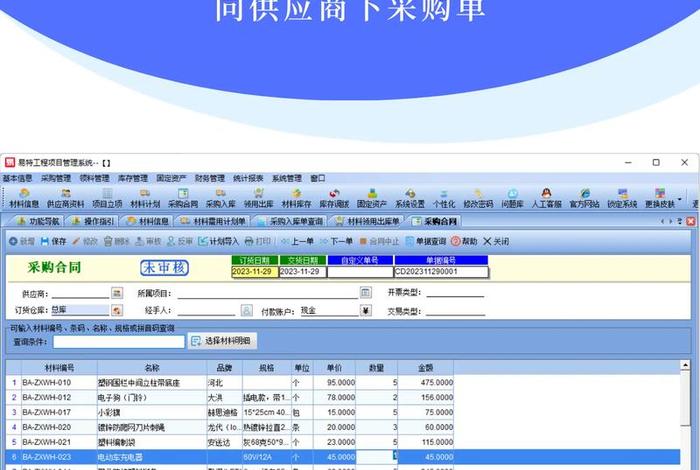This screenshot has width=700, height=470.
Task: Click the 金额 cell 475.0000
Action: pos(425,383)
